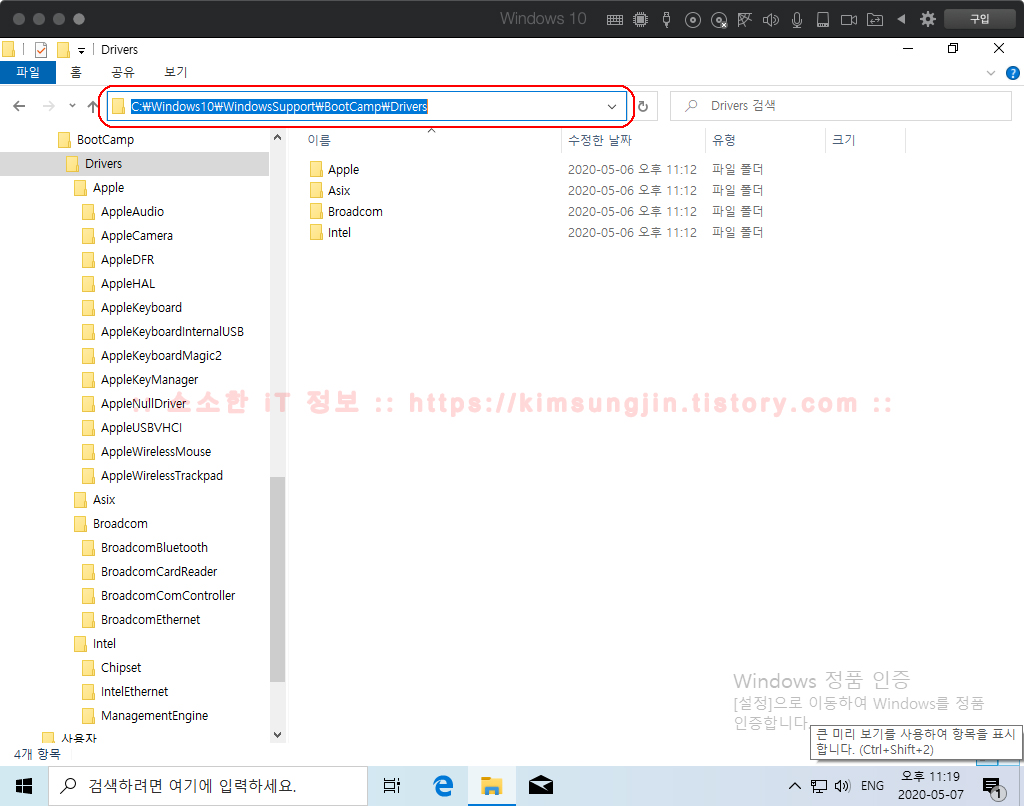This screenshot has height=806, width=1024.
Task: Open the notification action center
Action: point(994,787)
